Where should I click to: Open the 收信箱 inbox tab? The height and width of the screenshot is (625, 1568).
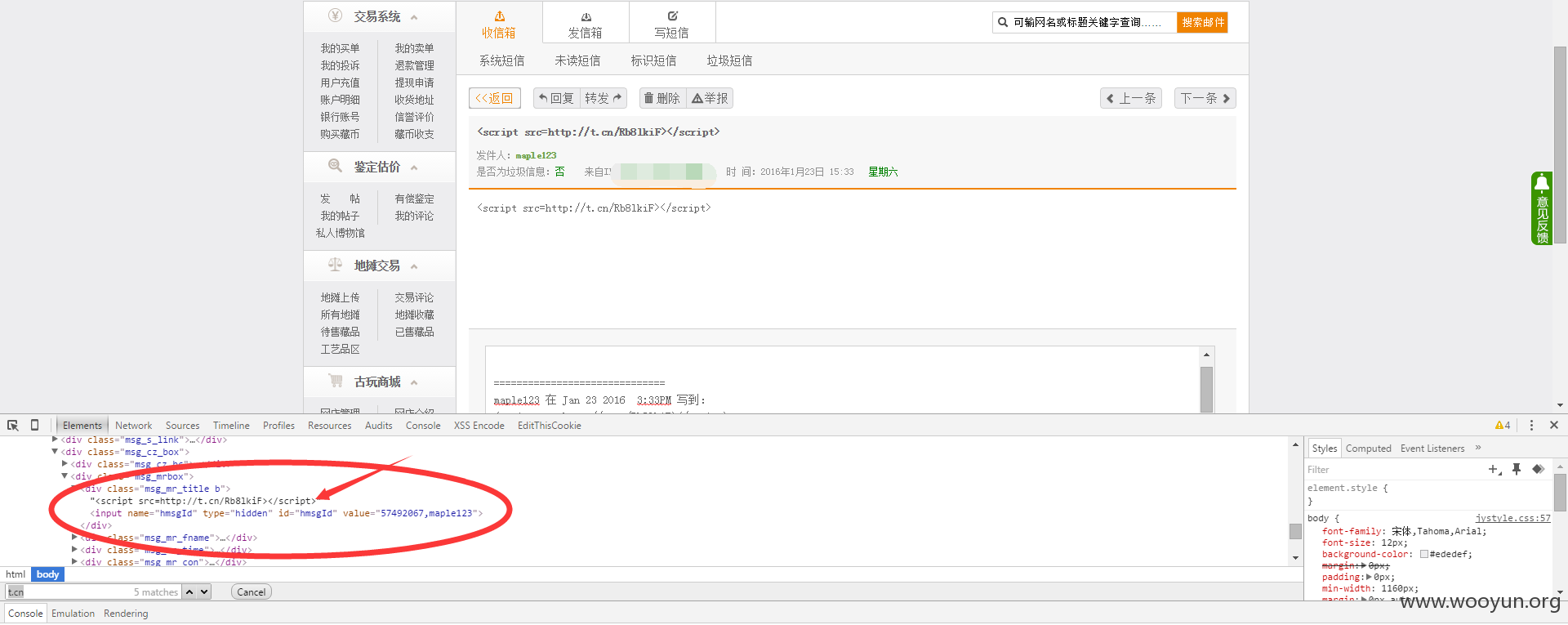(x=499, y=25)
